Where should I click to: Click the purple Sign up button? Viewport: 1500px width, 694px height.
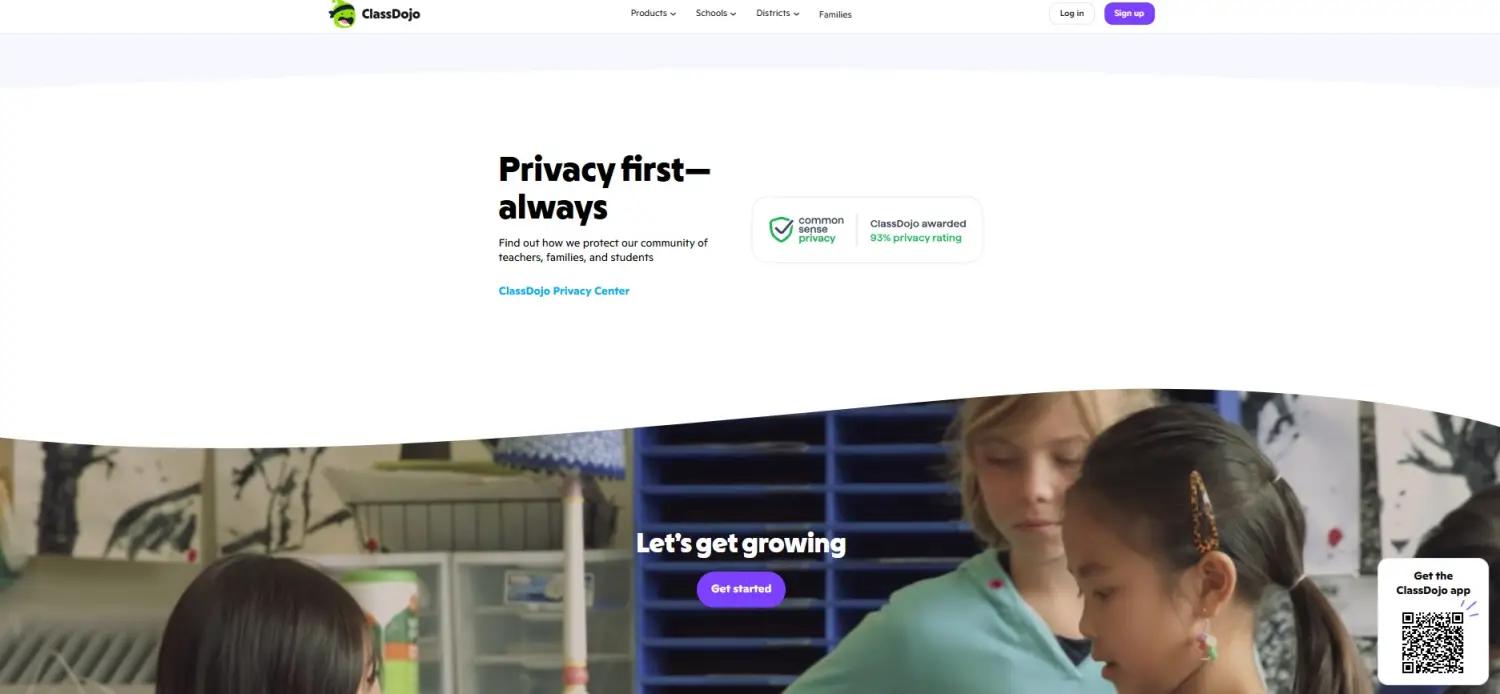pyautogui.click(x=1129, y=14)
